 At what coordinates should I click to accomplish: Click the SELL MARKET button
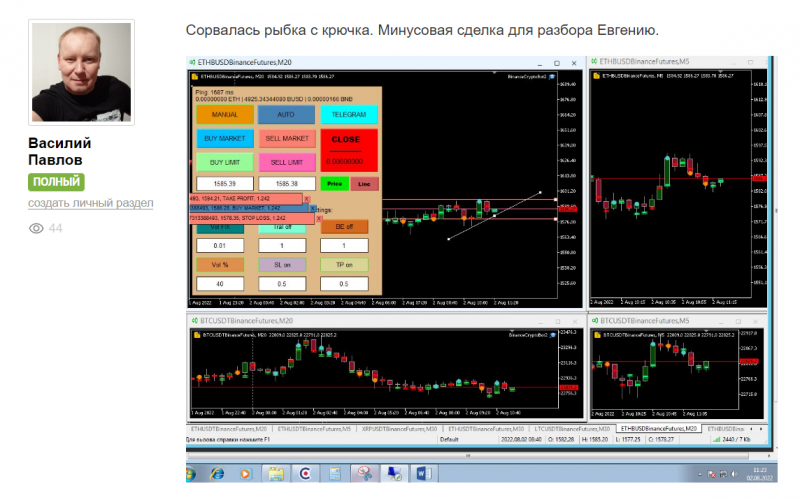287,138
